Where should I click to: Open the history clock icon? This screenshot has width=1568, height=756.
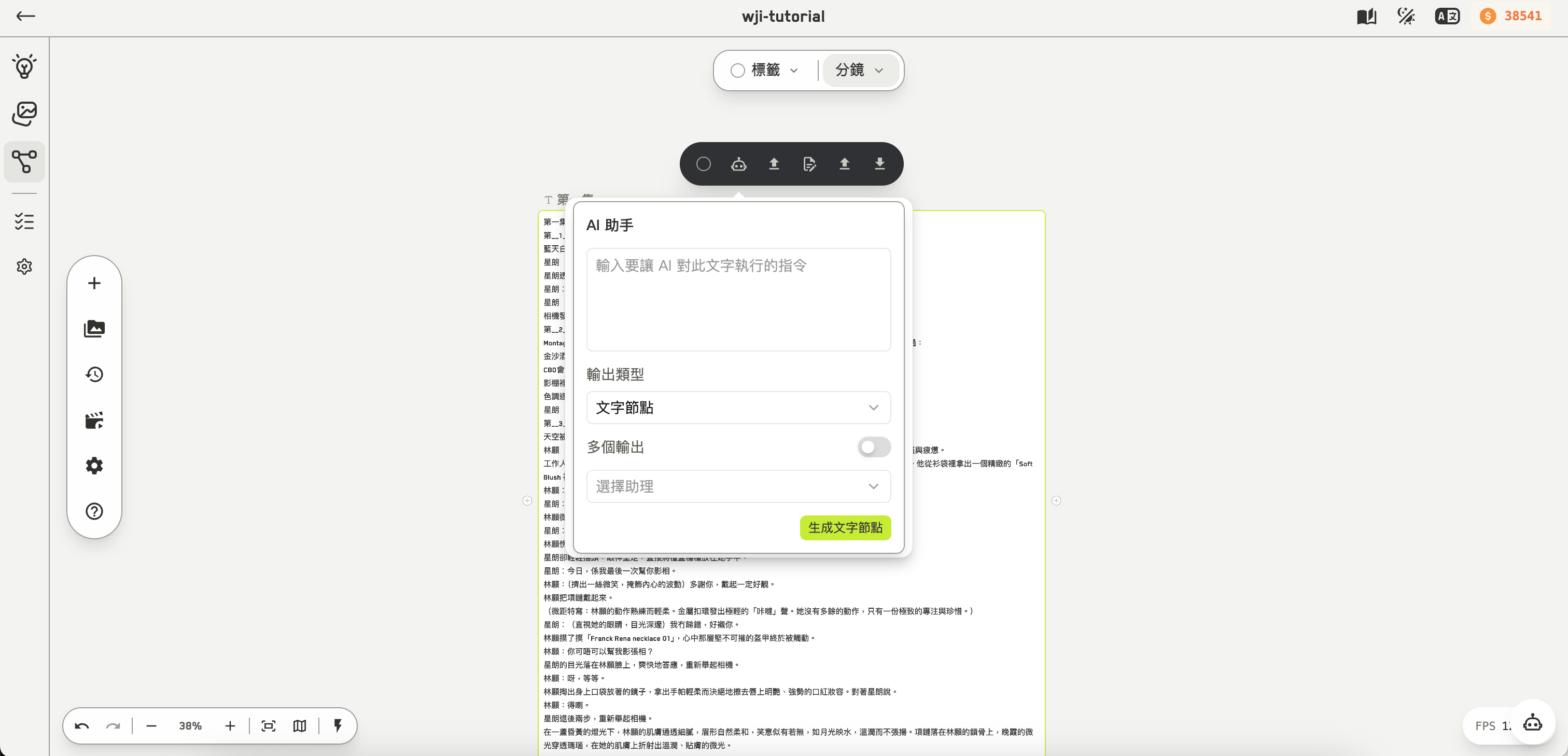pos(94,374)
